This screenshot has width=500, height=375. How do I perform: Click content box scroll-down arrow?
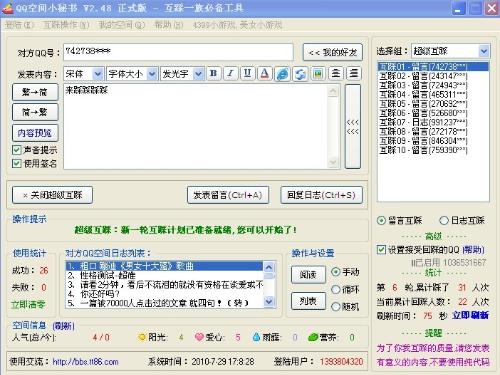[333, 162]
